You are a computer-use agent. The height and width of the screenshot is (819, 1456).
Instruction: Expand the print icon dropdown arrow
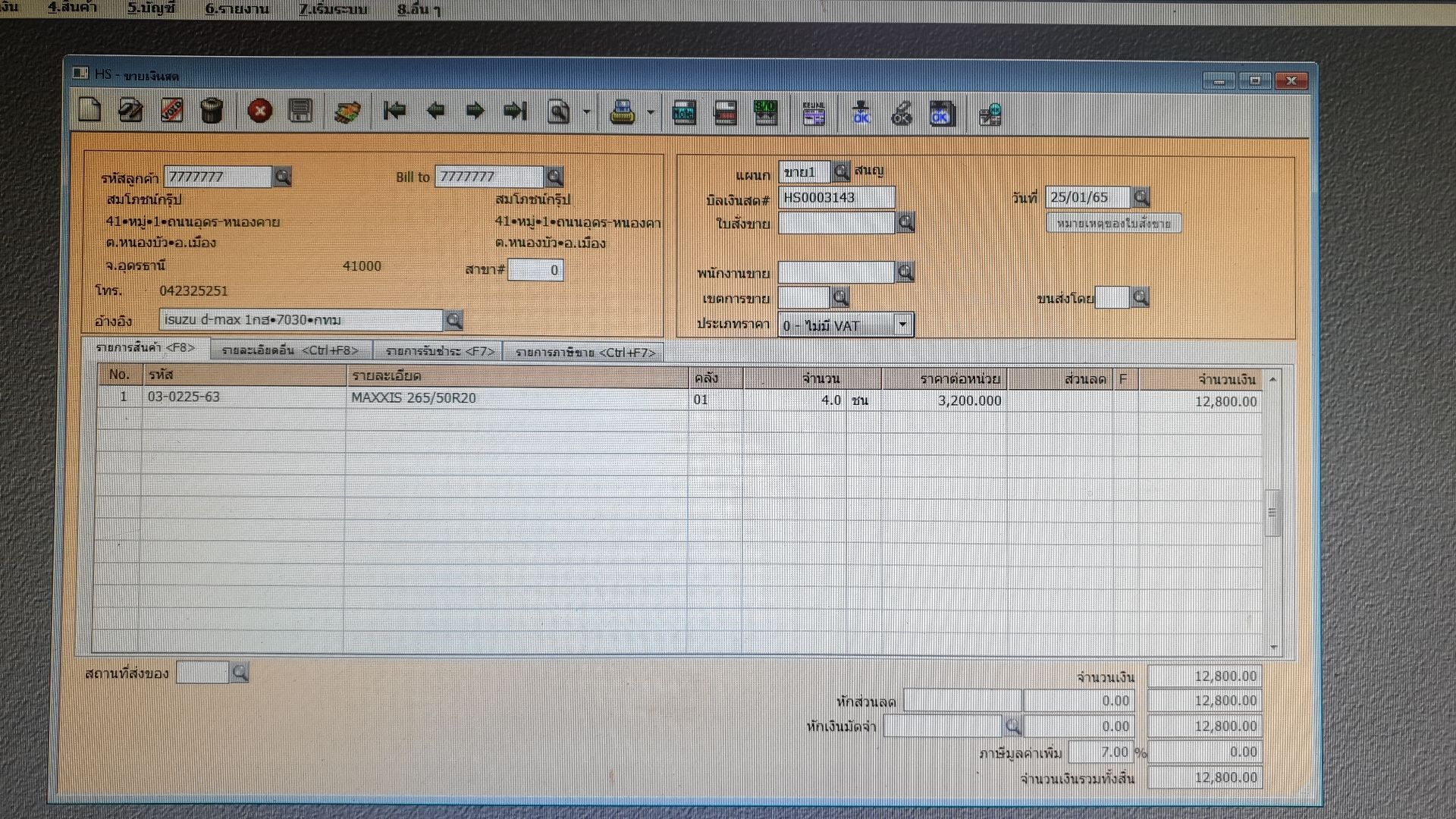point(650,113)
